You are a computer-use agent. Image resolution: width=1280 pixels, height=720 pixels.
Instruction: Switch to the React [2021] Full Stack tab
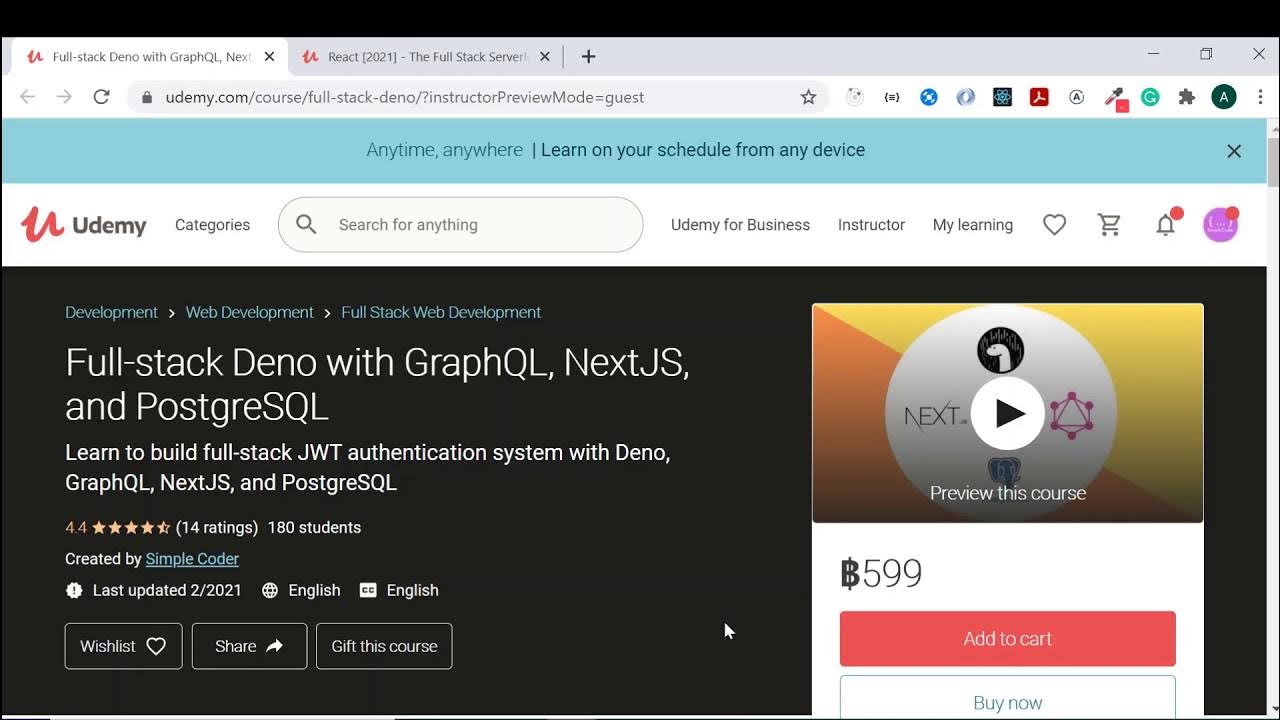(x=426, y=57)
